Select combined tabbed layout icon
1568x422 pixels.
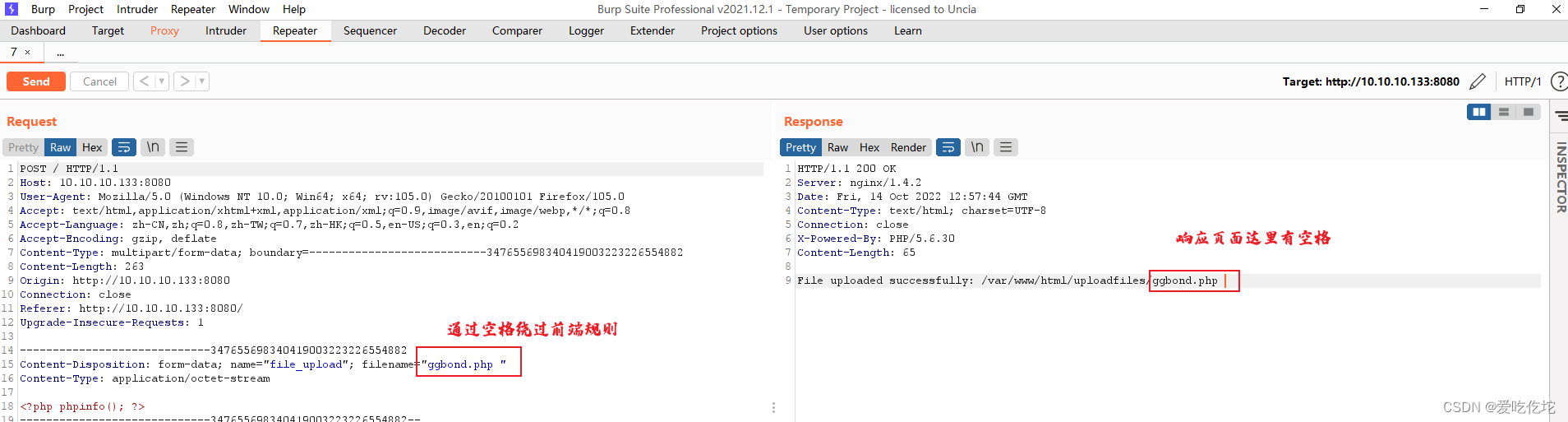[x=1529, y=112]
